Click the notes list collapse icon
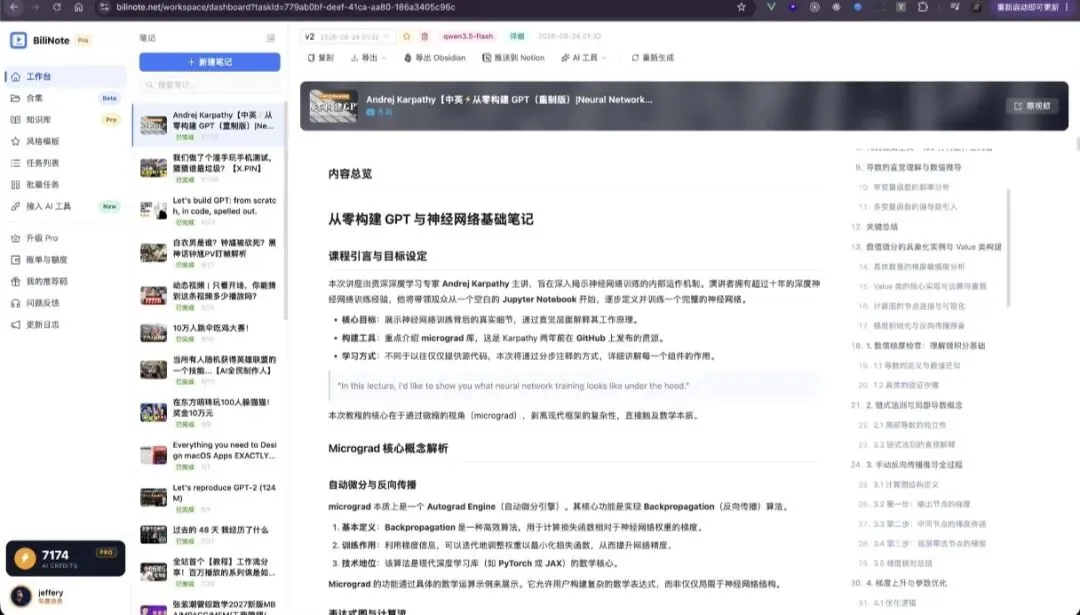The image size is (1080, 615). tap(271, 38)
